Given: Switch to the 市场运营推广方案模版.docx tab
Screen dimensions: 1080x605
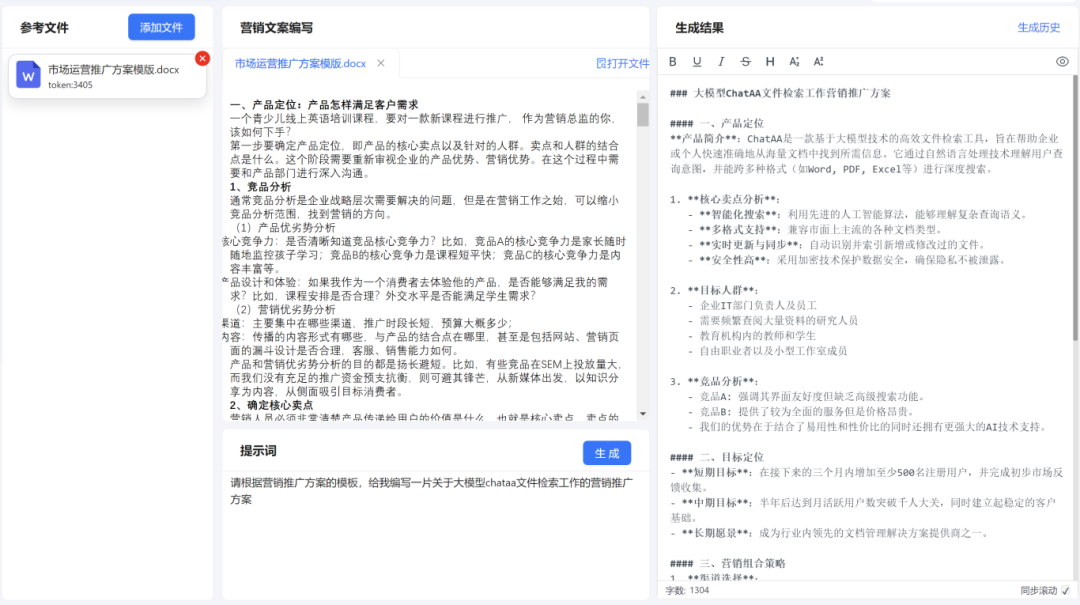Looking at the screenshot, I should [x=300, y=63].
